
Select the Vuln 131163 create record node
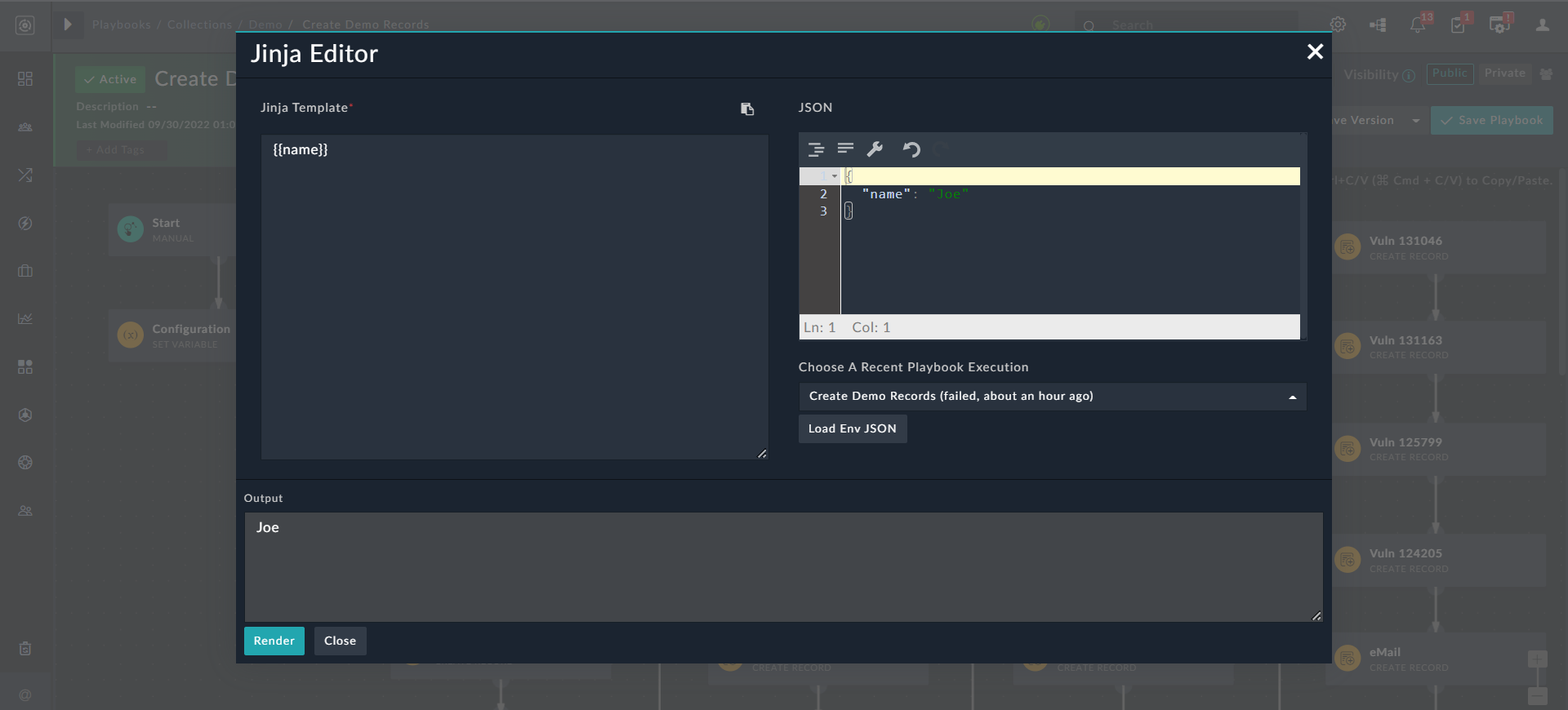click(1439, 347)
